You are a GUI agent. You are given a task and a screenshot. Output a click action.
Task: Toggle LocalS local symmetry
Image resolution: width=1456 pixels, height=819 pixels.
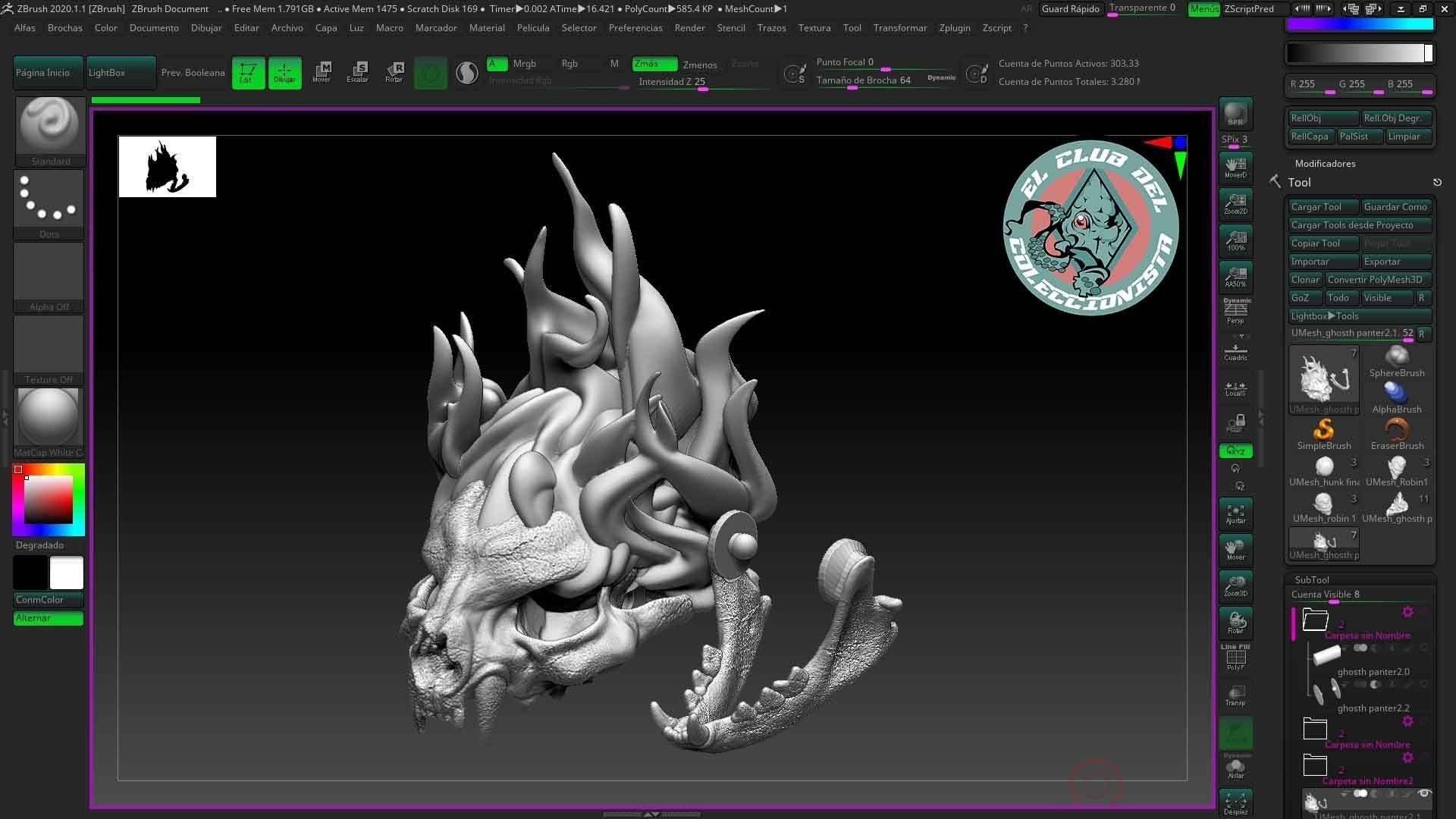click(x=1235, y=389)
